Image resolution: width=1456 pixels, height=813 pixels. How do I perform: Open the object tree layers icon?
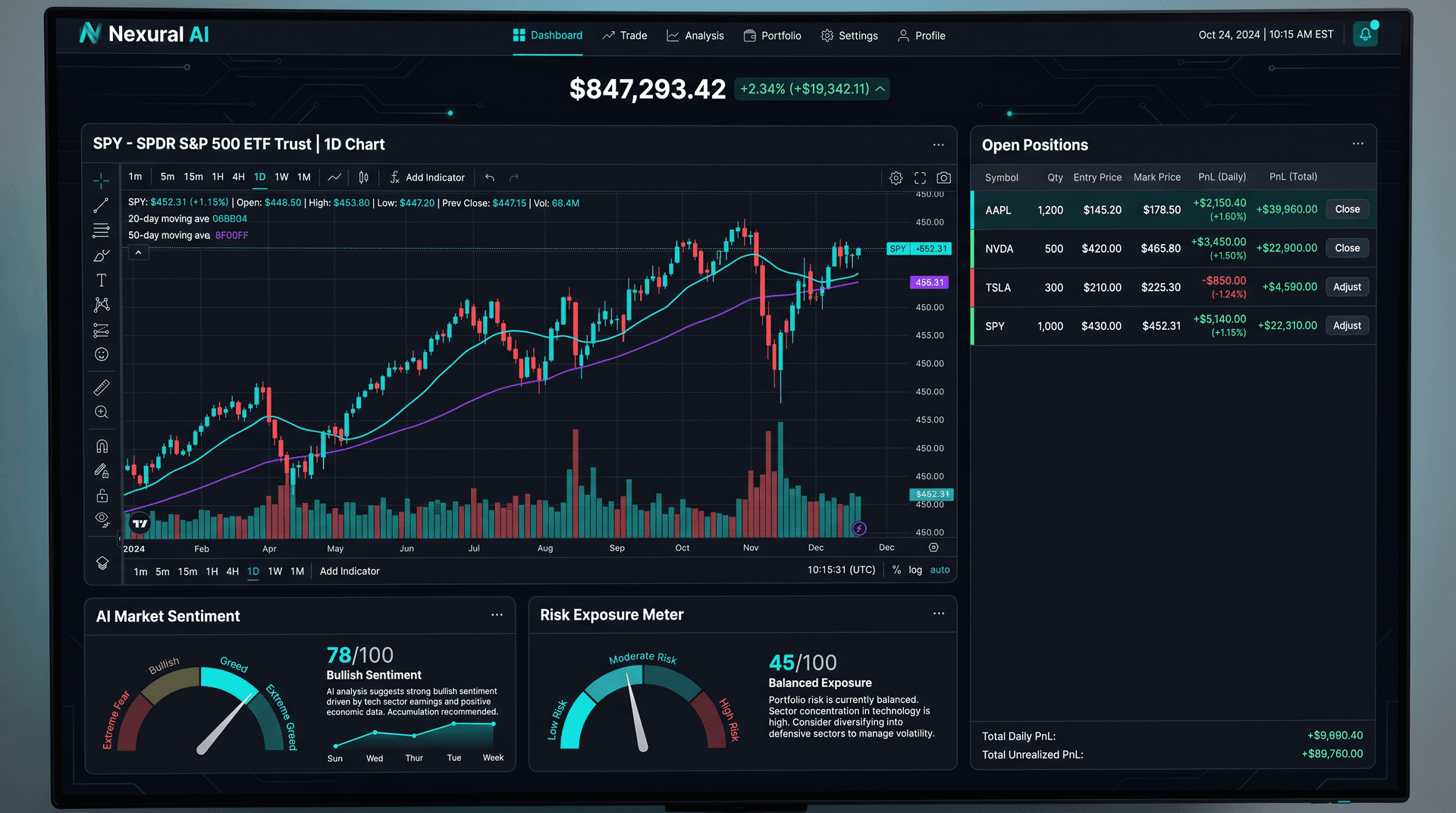(x=102, y=563)
